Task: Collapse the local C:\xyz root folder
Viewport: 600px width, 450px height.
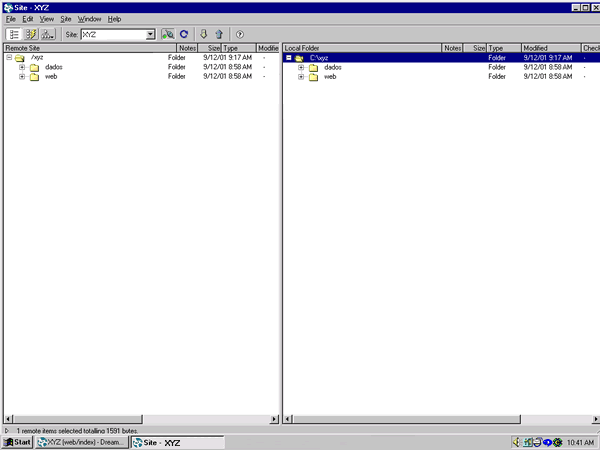Action: pos(288,58)
